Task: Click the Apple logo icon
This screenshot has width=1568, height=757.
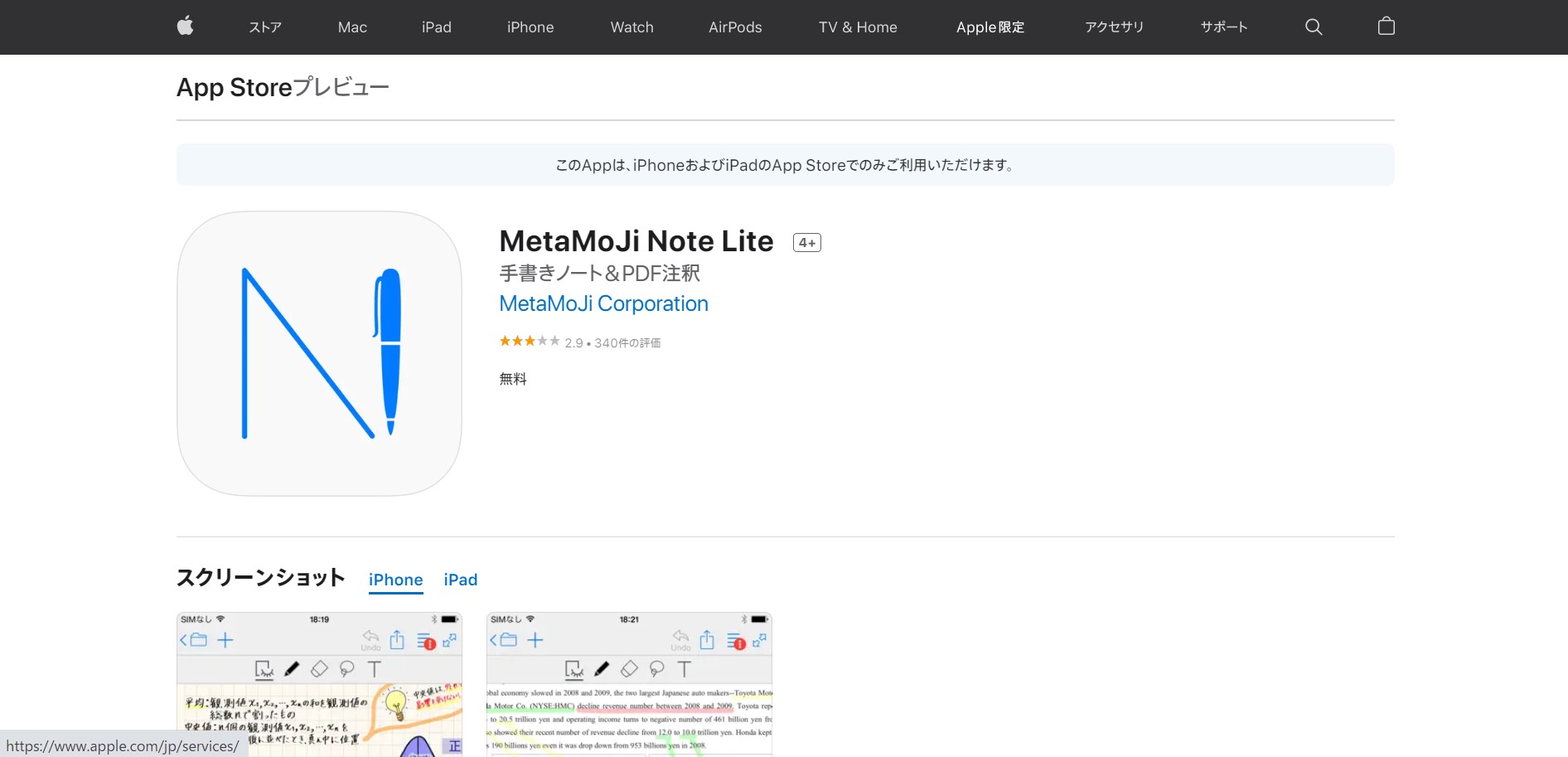Action: click(186, 27)
